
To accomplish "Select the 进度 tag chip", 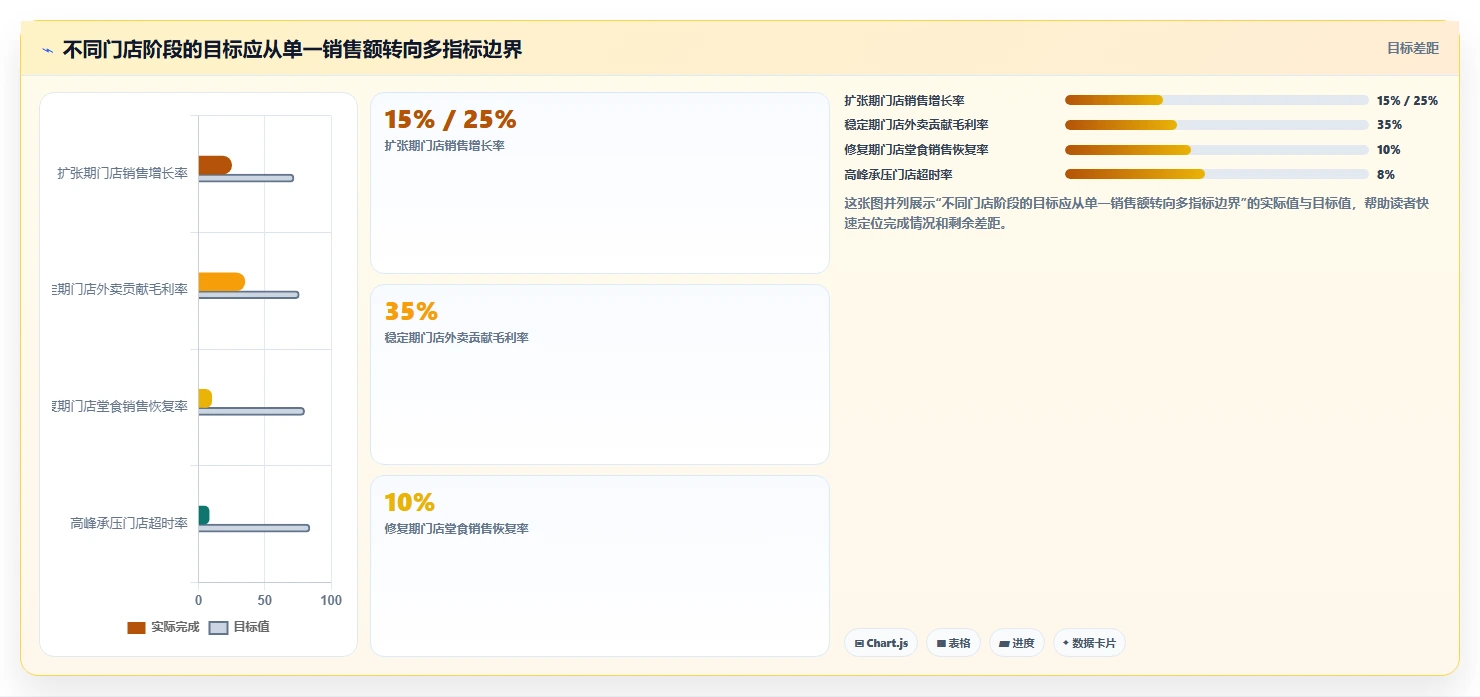I will [1016, 643].
